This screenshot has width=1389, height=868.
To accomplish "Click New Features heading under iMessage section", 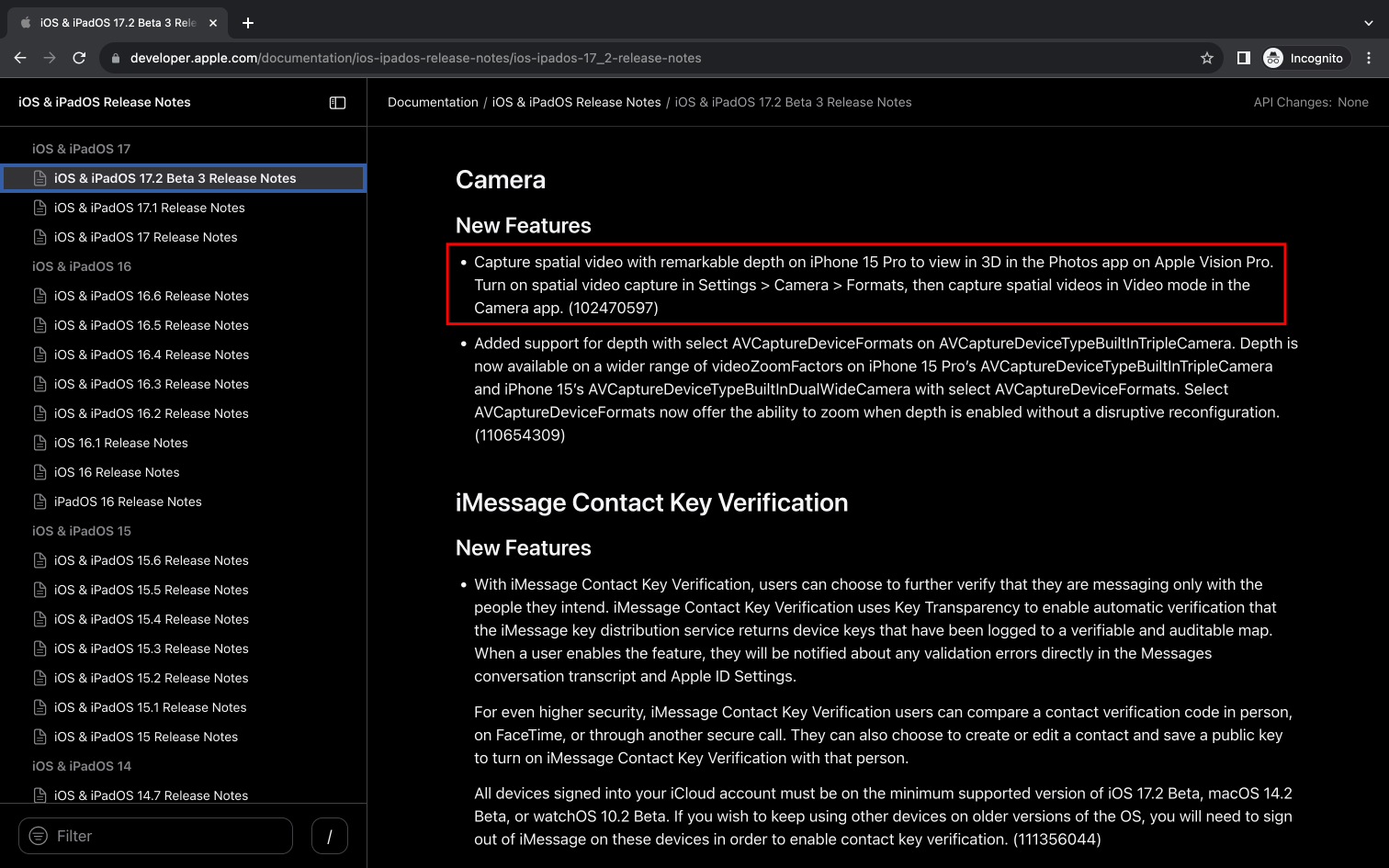I will click(524, 548).
